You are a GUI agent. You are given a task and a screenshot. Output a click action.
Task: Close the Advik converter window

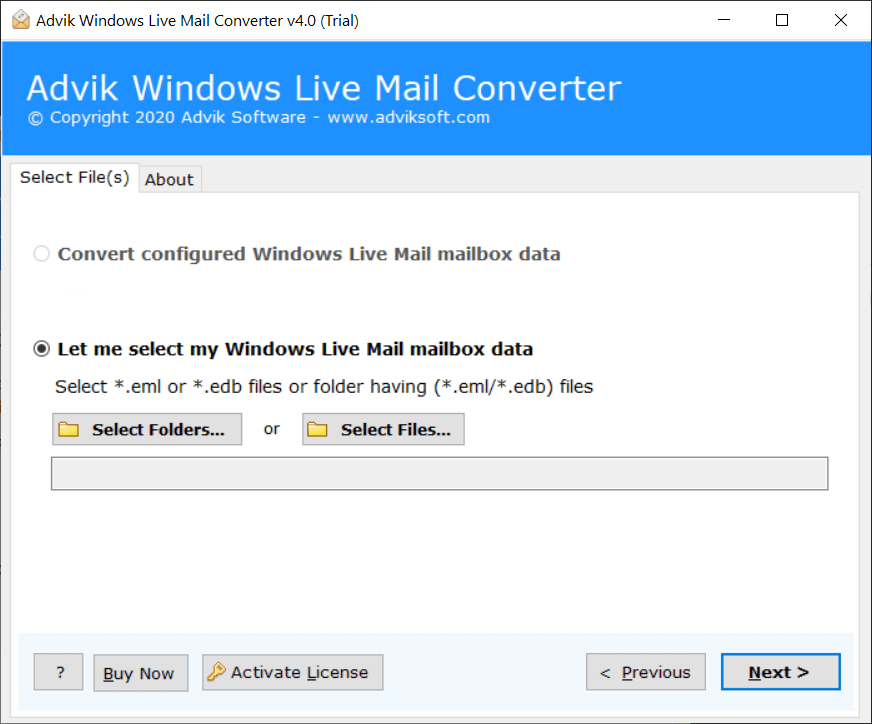(x=841, y=20)
